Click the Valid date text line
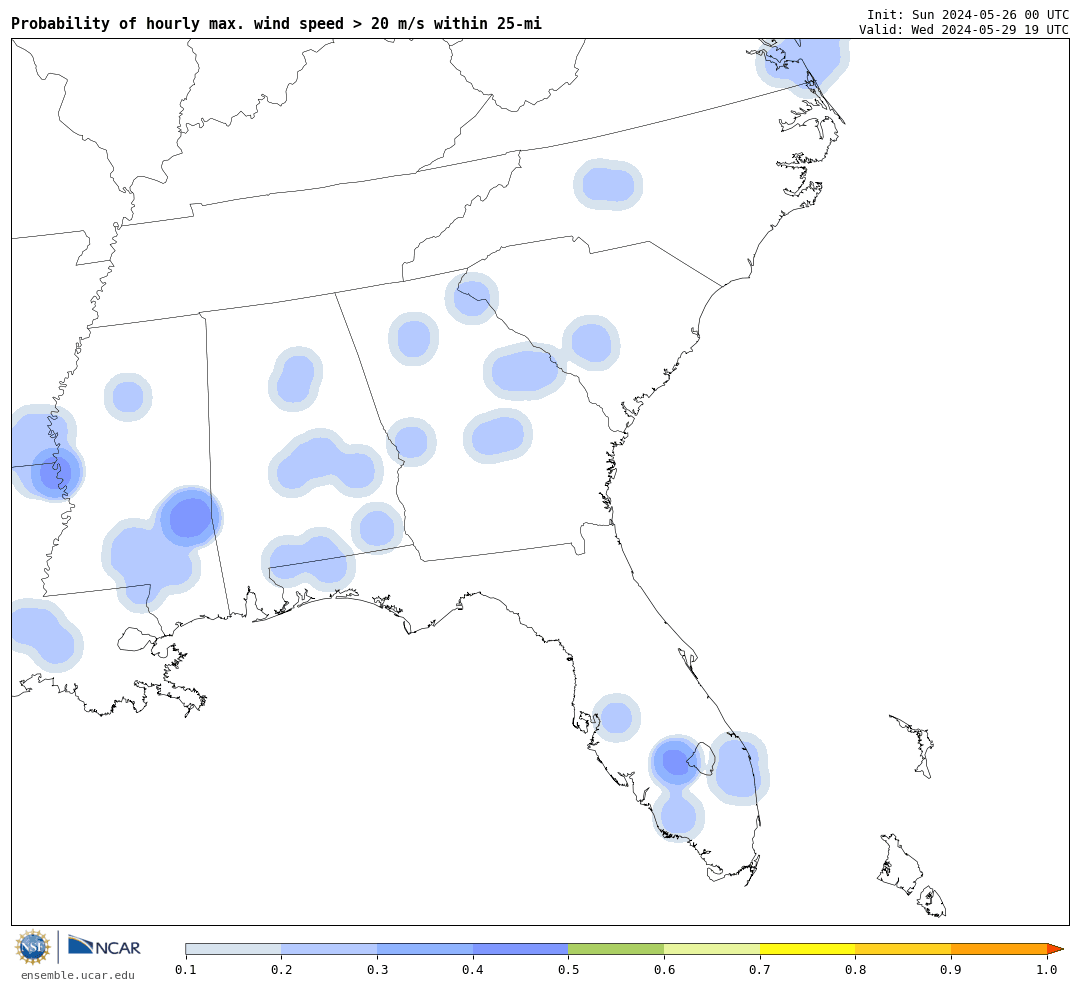 pos(964,30)
